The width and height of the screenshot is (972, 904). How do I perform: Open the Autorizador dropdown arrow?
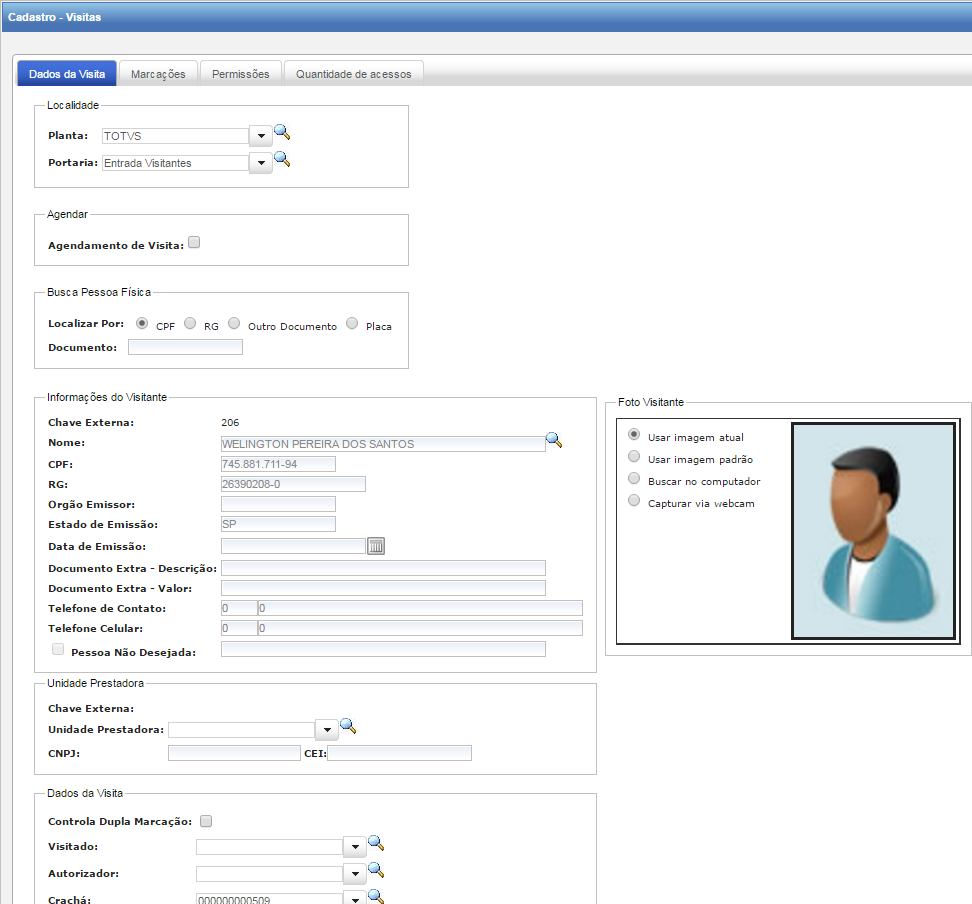[x=355, y=874]
